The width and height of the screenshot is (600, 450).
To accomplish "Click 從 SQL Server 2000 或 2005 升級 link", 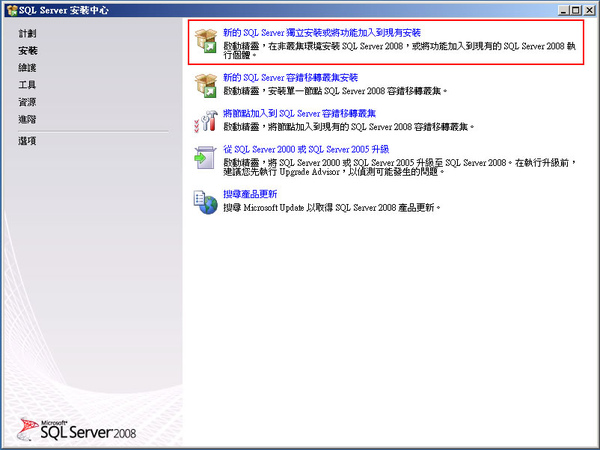I will 306,149.
